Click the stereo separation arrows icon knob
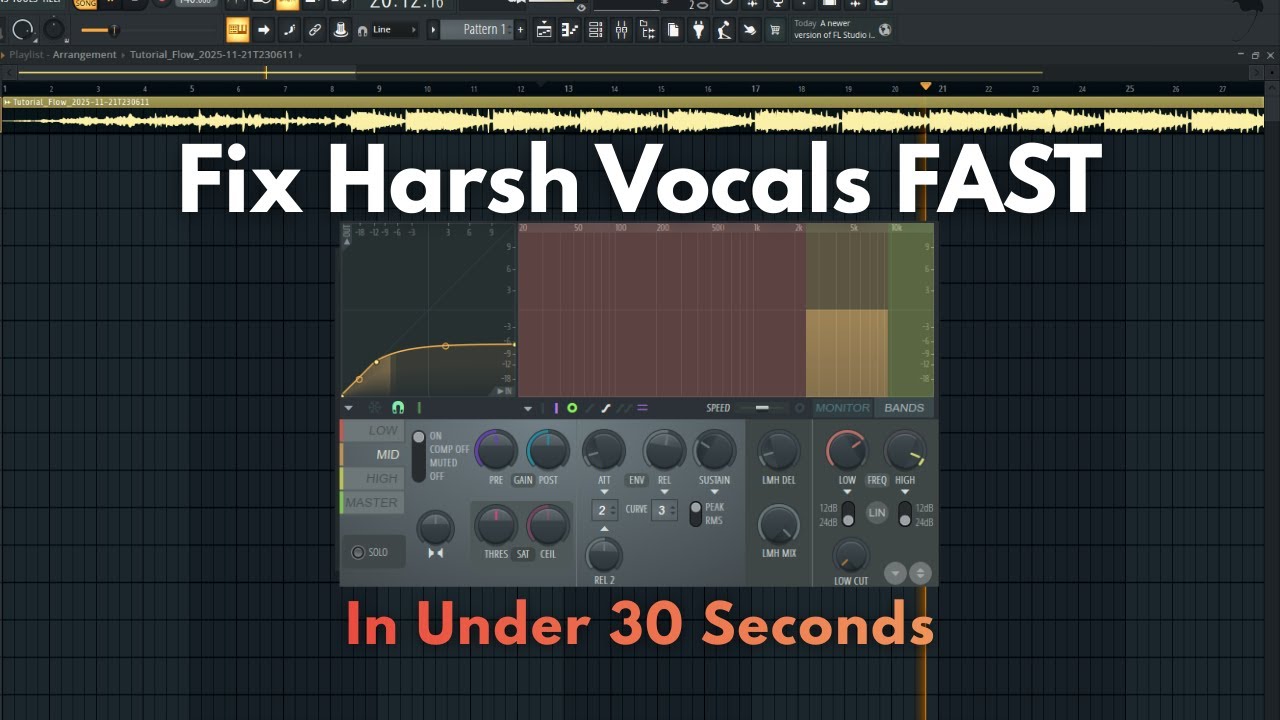Screen dimensions: 1280x720 click(435, 528)
